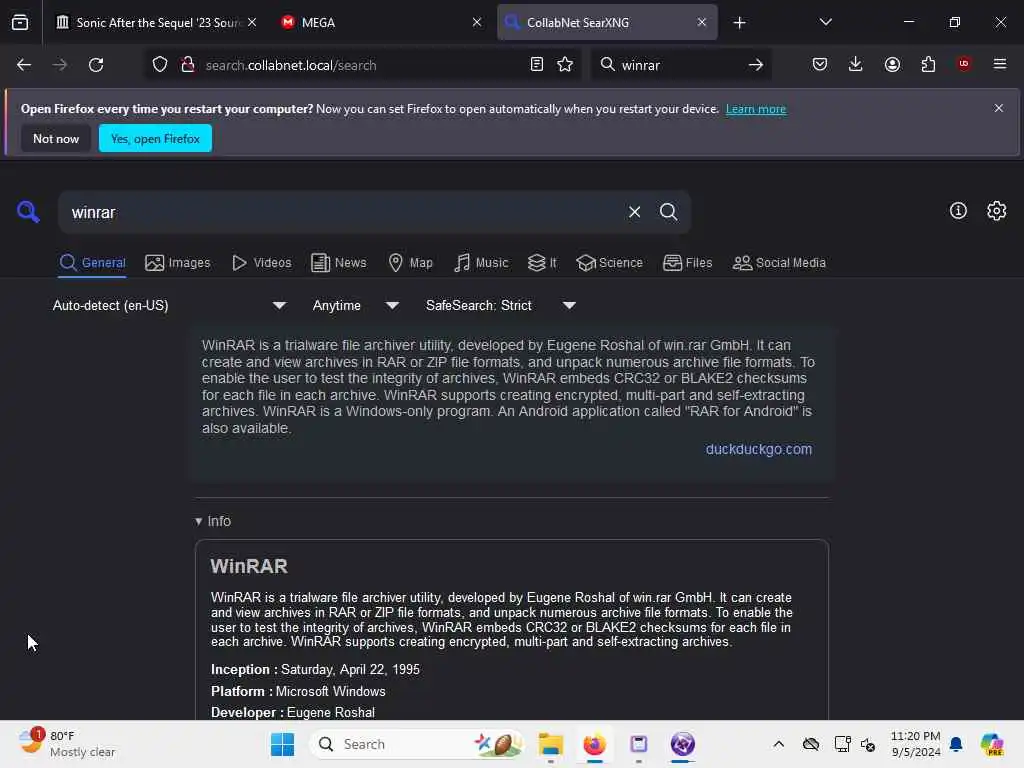1024x768 pixels.
Task: Open the Auto-detect language dropdown
Action: (x=169, y=306)
